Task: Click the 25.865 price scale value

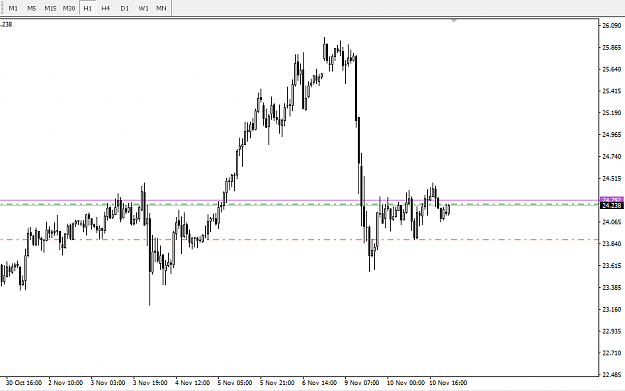Action: coord(611,47)
